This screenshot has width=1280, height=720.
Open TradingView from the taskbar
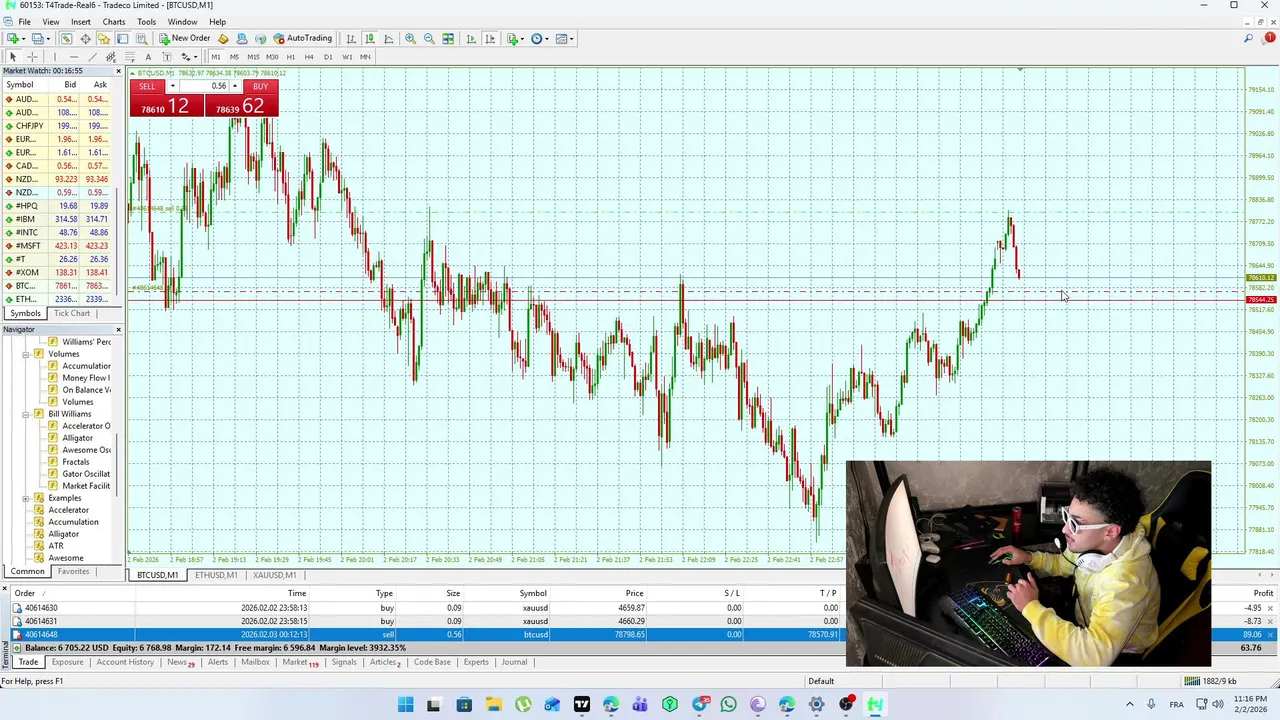point(581,705)
